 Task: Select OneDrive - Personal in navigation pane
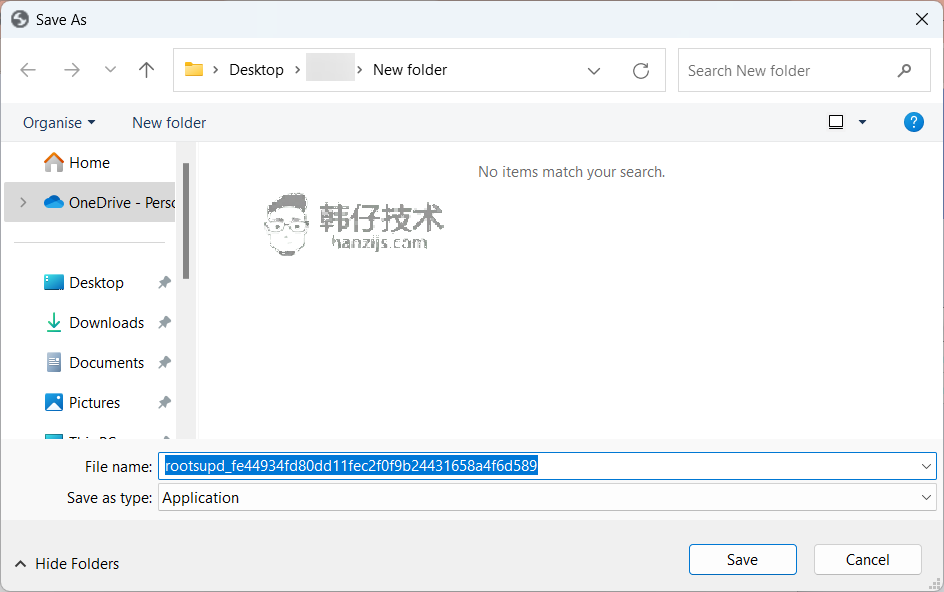point(90,202)
